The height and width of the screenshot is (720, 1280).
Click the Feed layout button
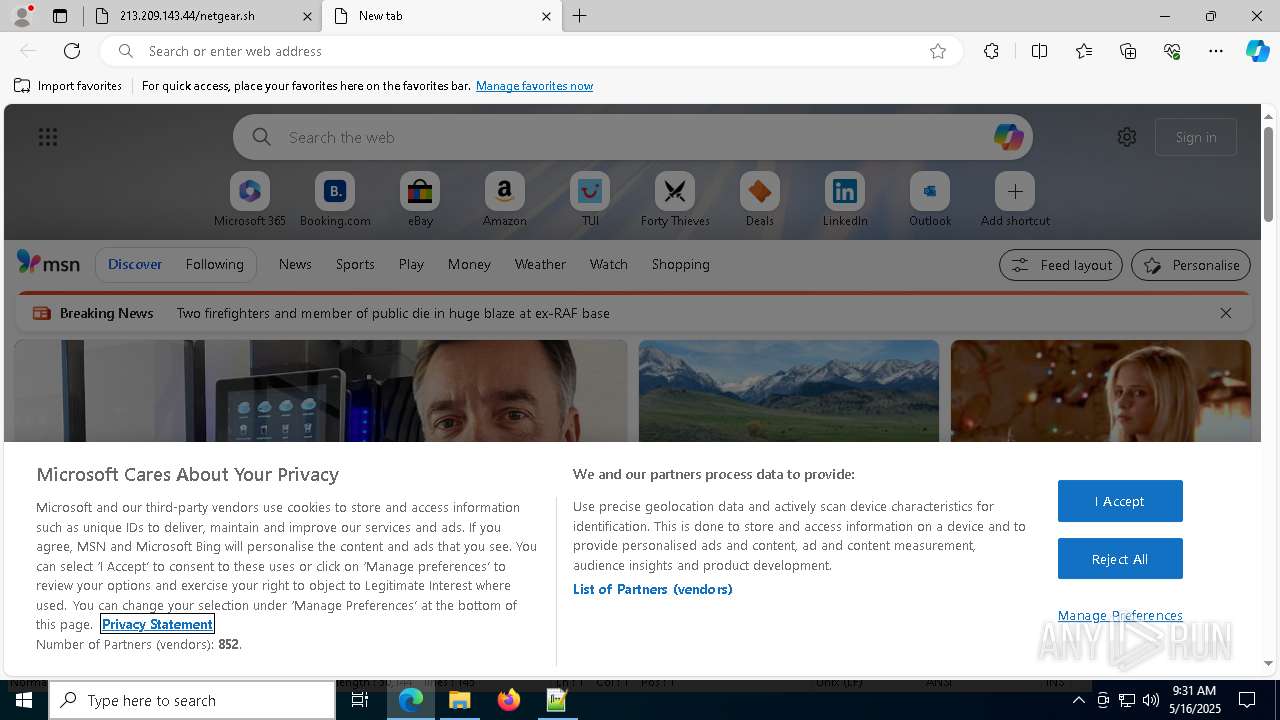click(x=1060, y=265)
